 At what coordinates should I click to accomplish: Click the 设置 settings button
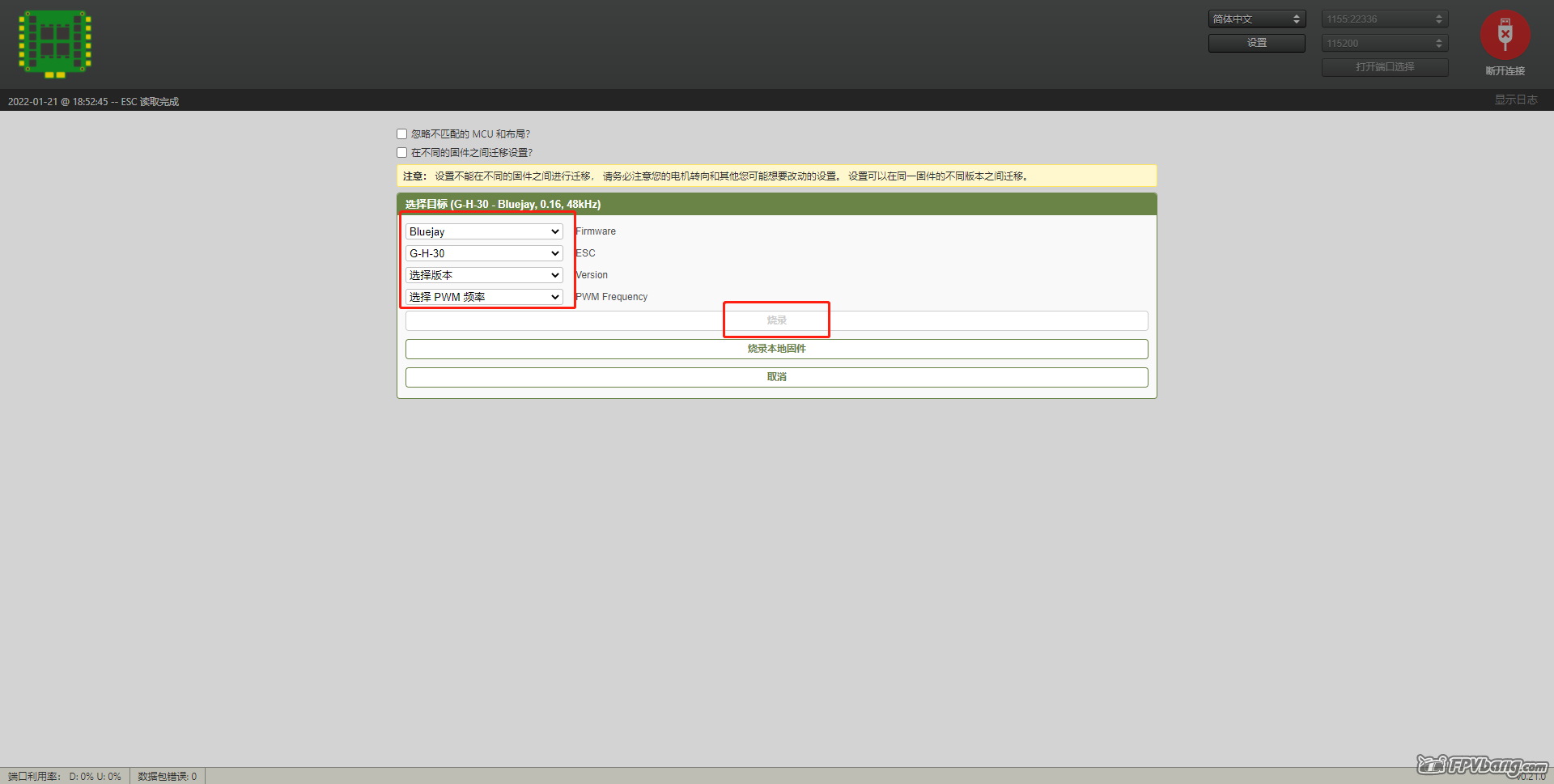tap(1257, 43)
